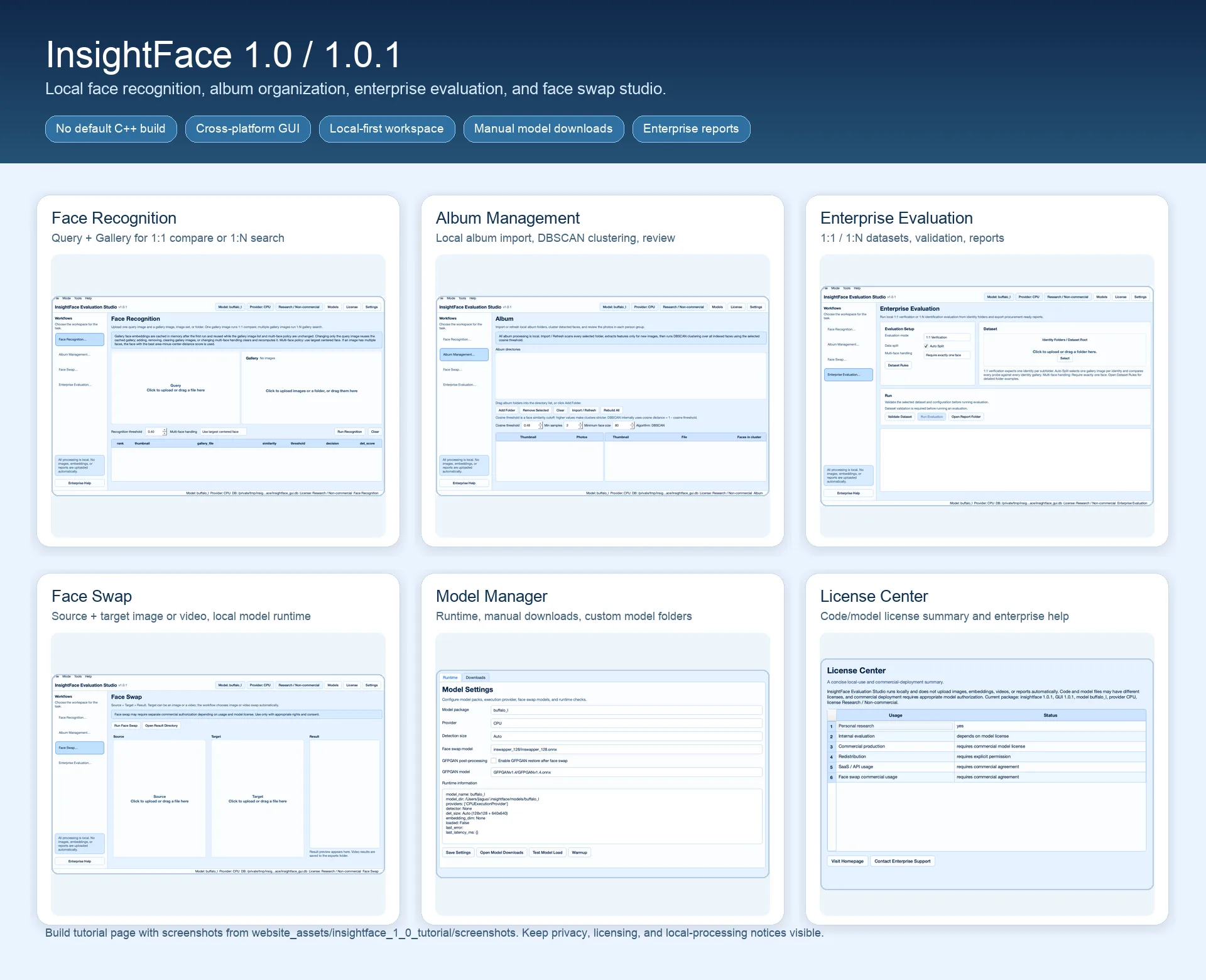Click the 'Manual model downloads' pill
1206x980 pixels.
point(543,129)
